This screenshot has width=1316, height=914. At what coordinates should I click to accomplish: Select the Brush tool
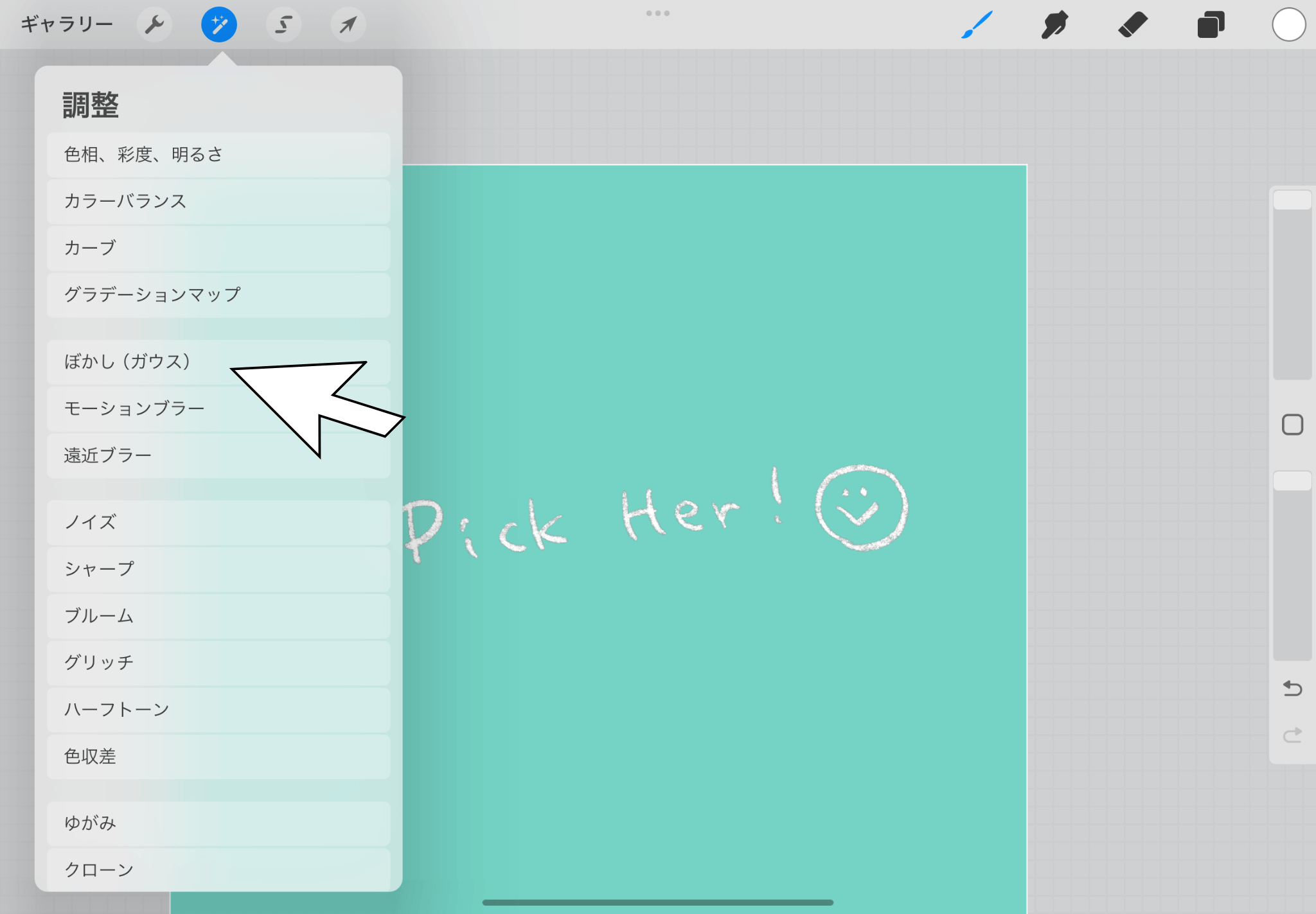coord(977,25)
